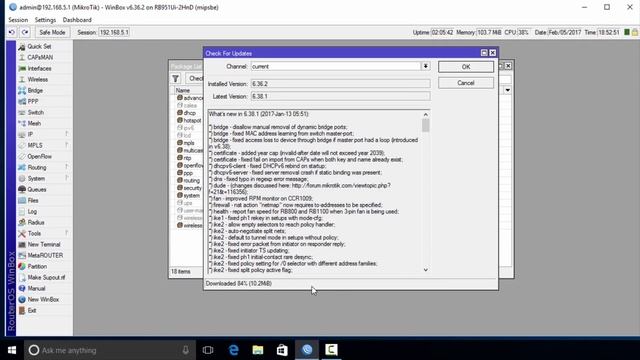Select mpls package row
This screenshot has height=360, width=640.
188,143
